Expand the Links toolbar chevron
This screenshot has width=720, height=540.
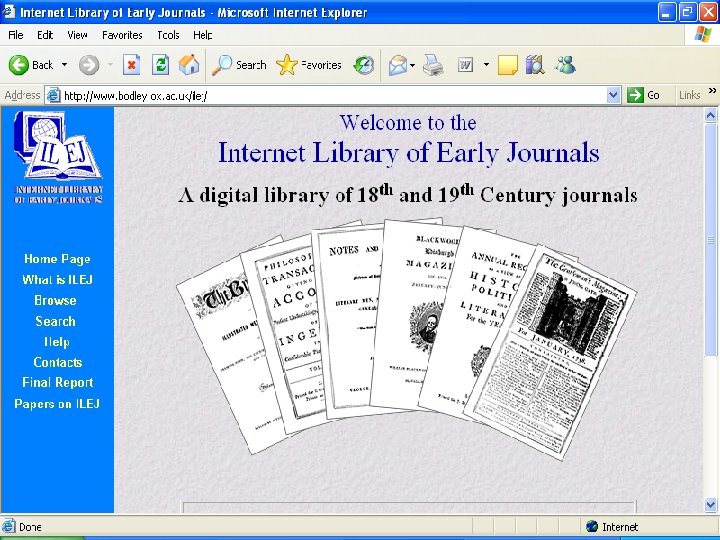(712, 90)
